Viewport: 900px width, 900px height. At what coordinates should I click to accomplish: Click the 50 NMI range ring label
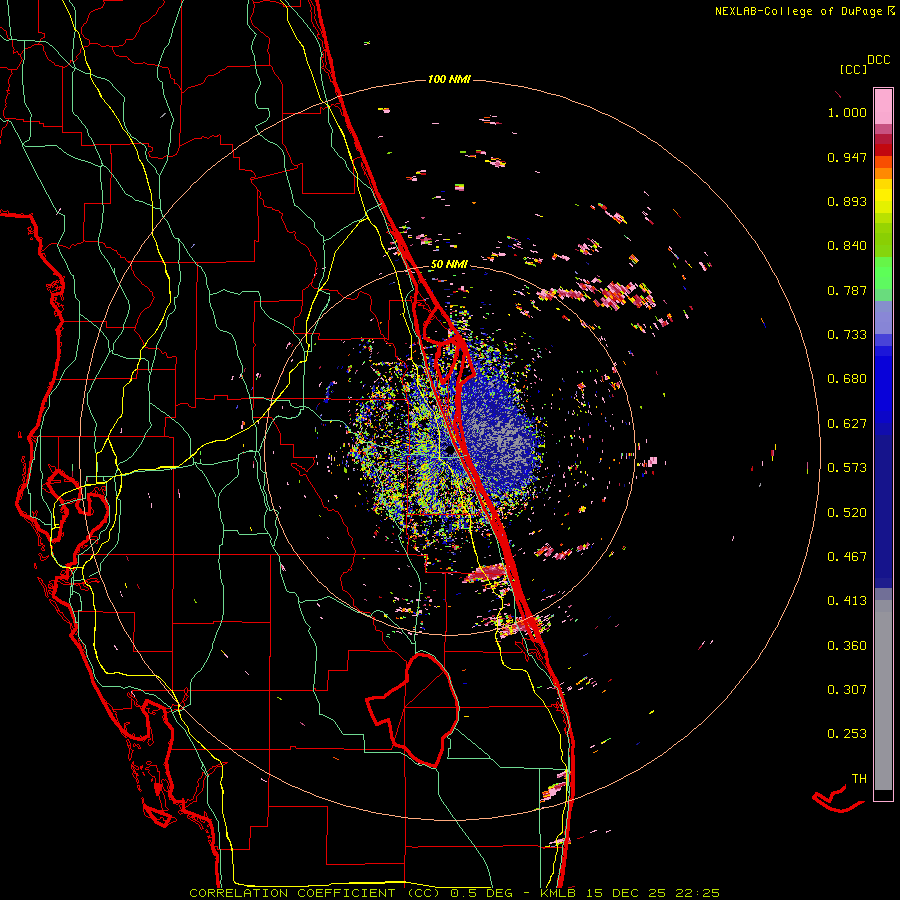click(x=449, y=264)
